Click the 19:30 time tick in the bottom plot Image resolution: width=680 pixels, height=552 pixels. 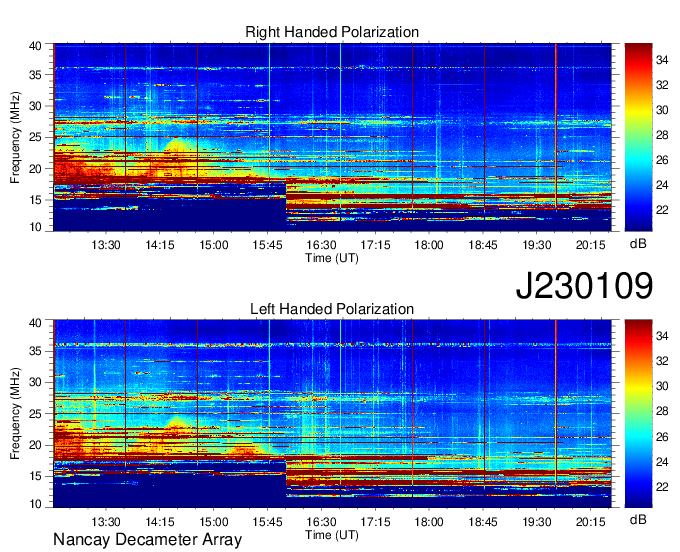tap(537, 522)
